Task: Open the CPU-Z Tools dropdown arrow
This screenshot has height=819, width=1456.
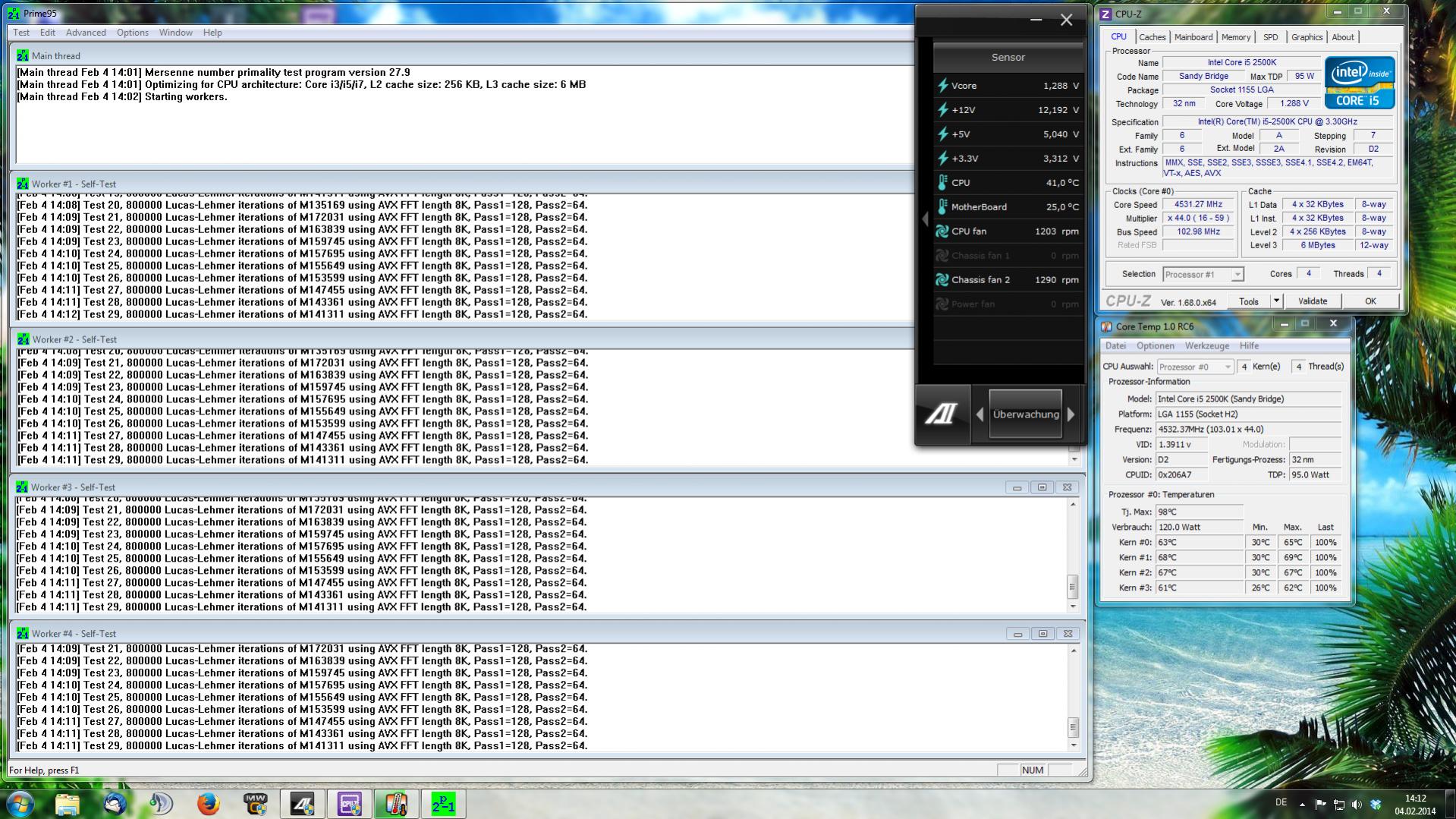Action: pos(1276,301)
